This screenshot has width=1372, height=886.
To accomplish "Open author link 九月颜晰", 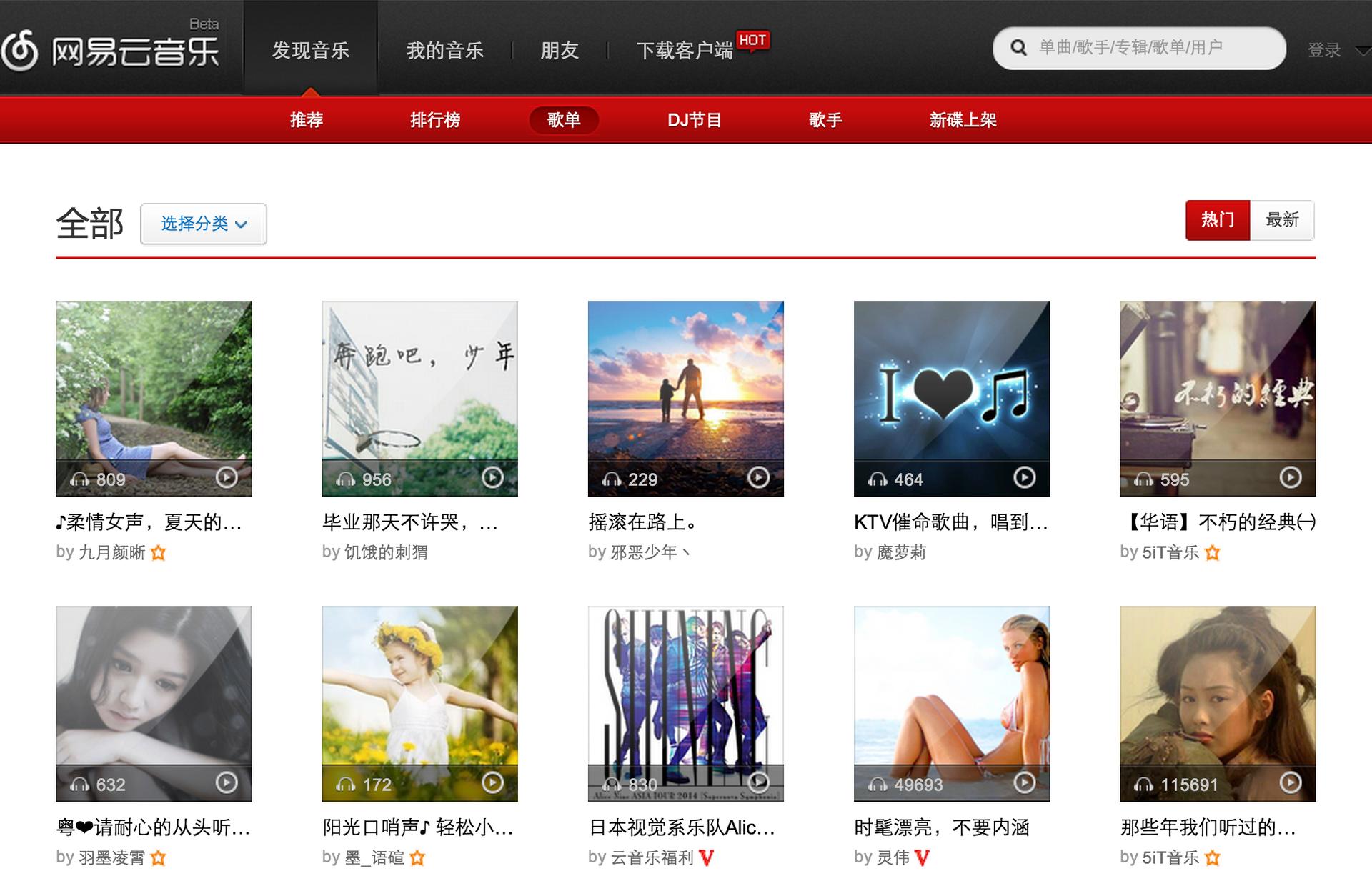I will coord(111,552).
